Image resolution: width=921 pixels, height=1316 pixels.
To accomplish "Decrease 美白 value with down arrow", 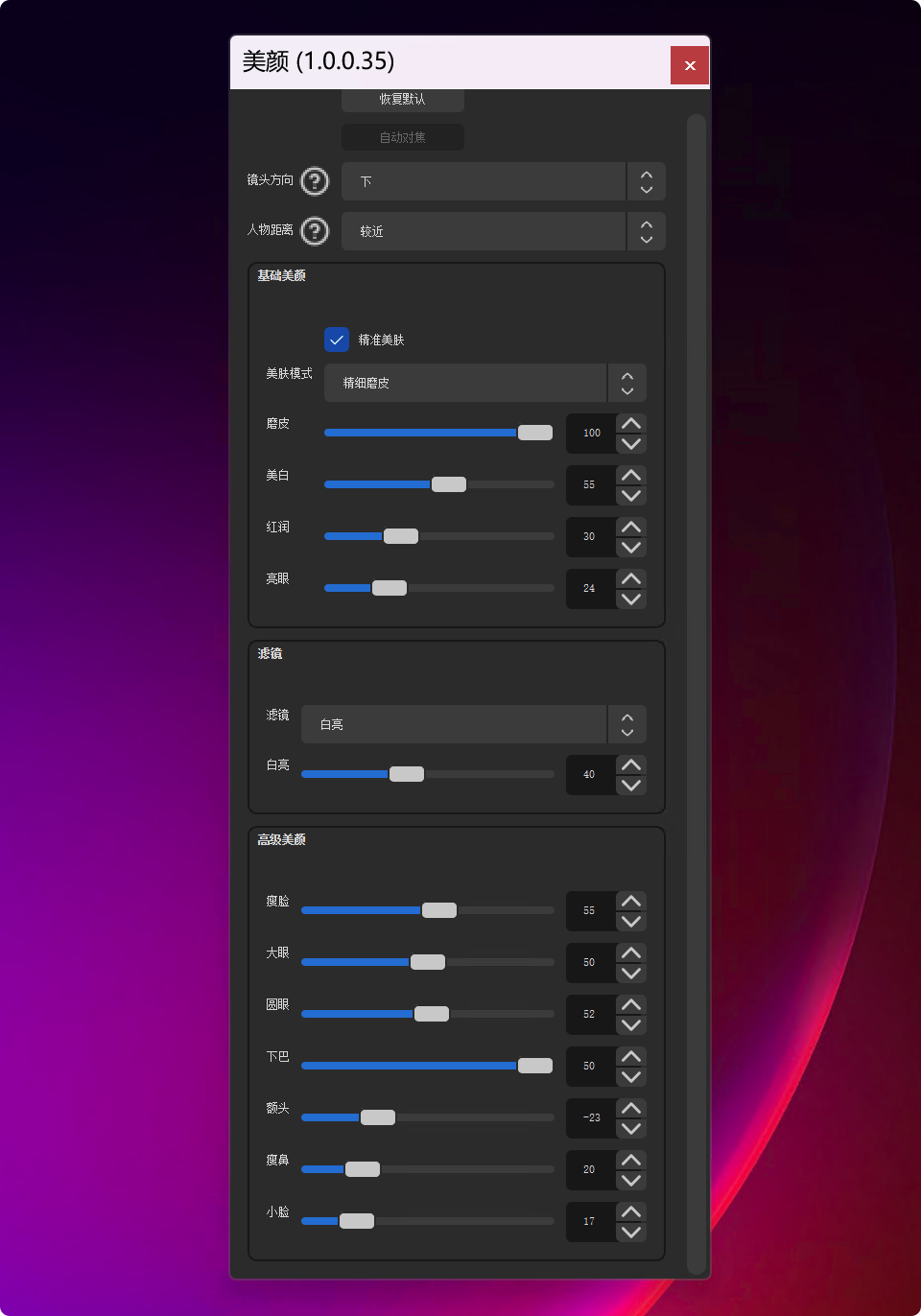I will (630, 496).
